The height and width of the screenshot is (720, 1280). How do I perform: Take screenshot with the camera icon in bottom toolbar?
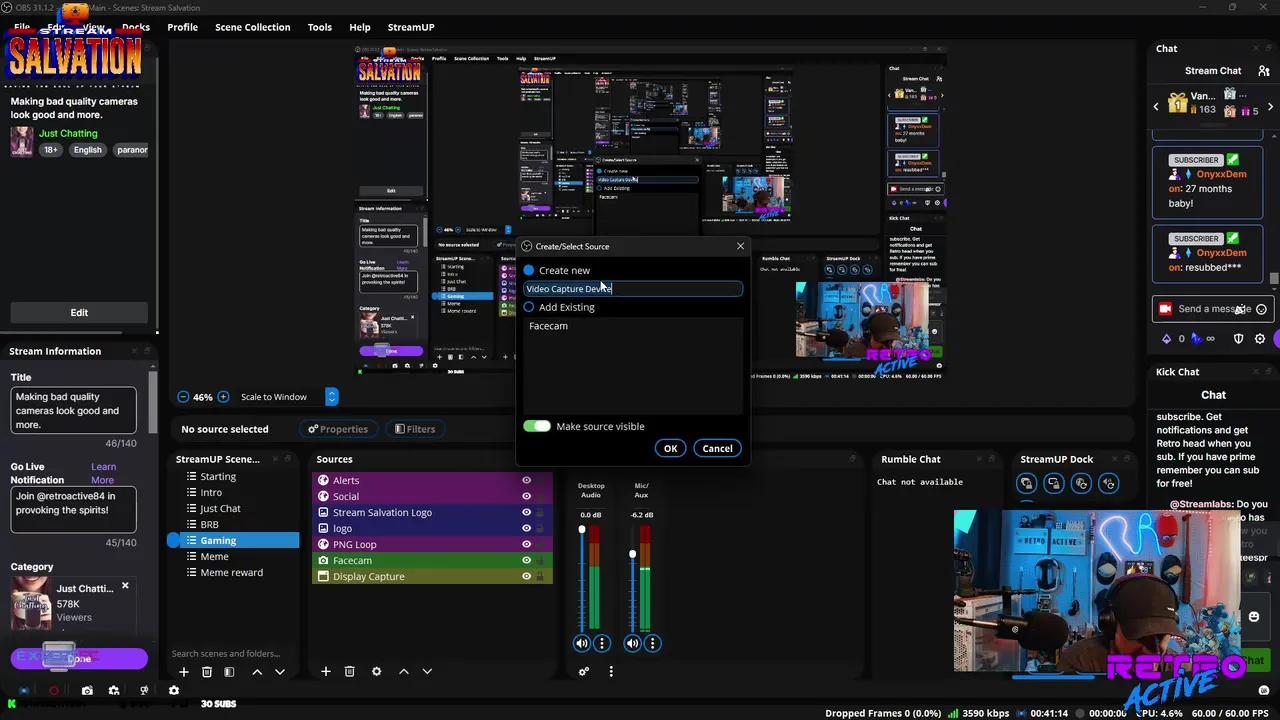pos(87,690)
